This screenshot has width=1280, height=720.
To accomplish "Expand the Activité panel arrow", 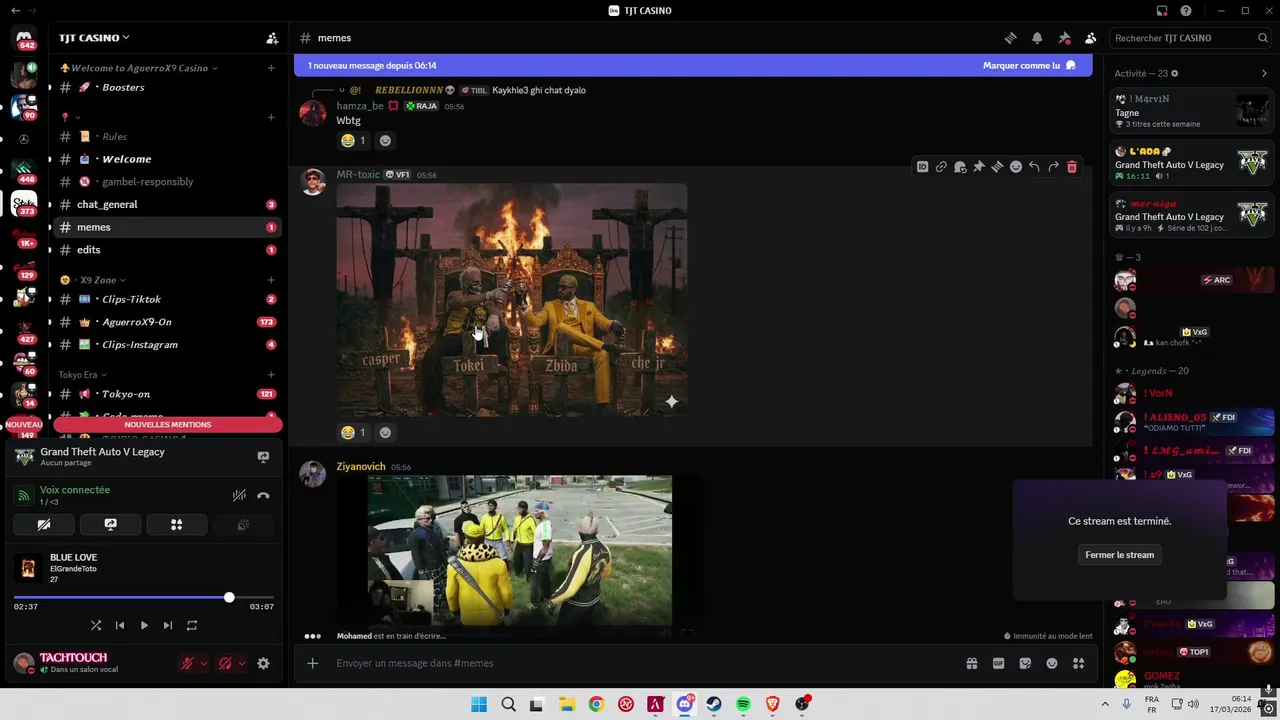I will tap(1264, 73).
